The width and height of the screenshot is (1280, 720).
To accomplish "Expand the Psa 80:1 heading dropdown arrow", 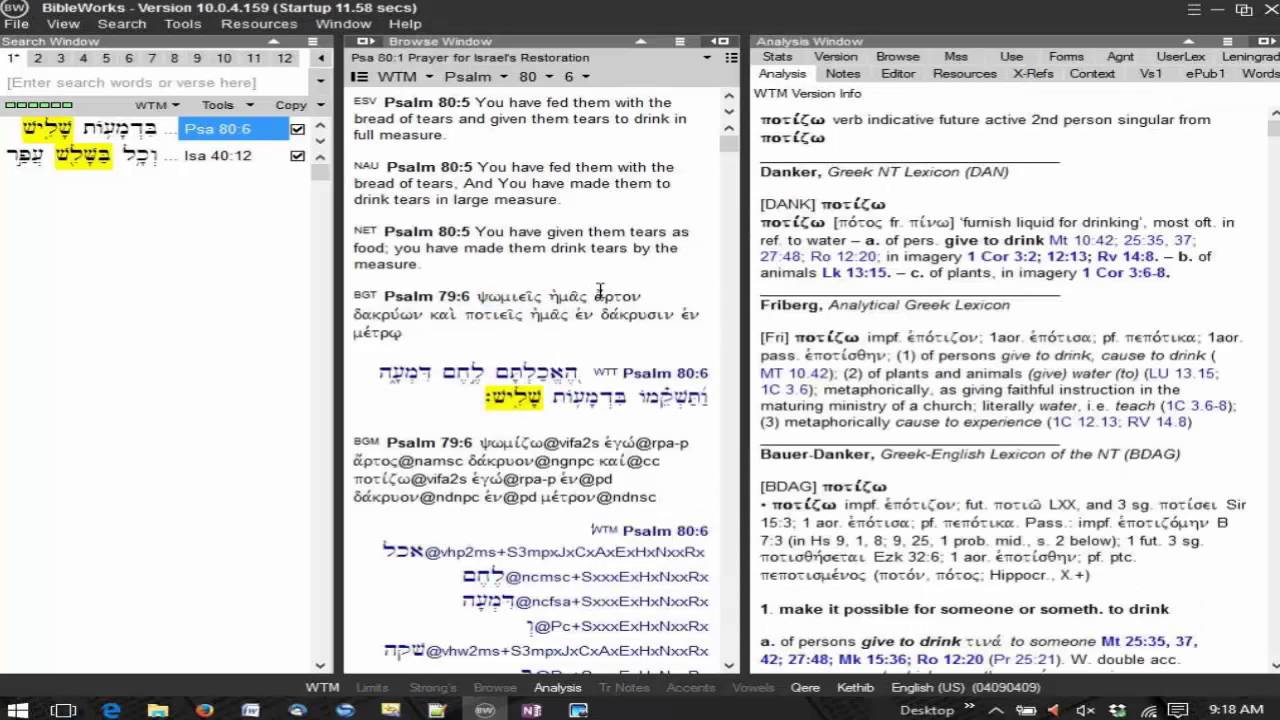I will 706,58.
